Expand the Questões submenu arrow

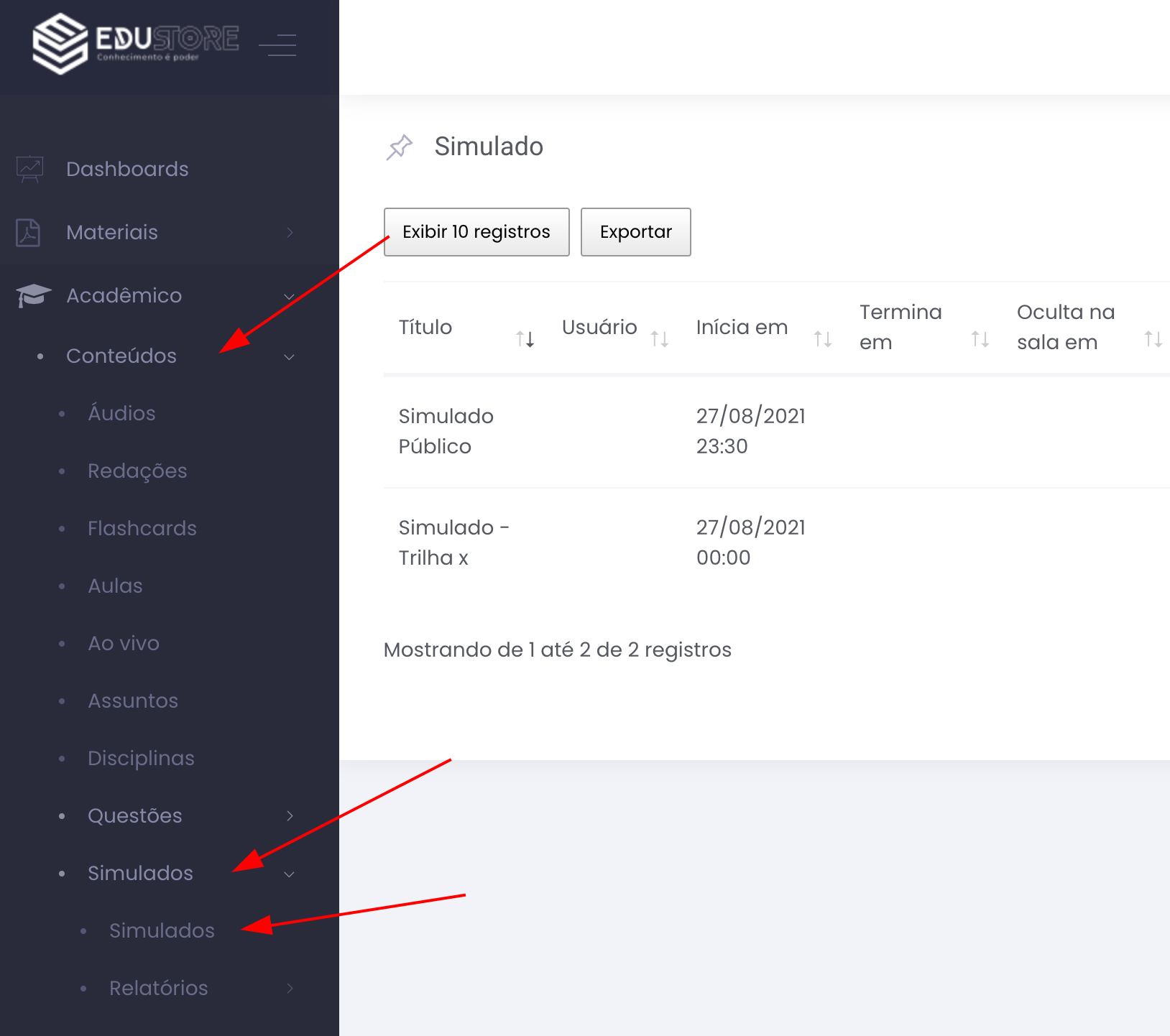pos(290,815)
